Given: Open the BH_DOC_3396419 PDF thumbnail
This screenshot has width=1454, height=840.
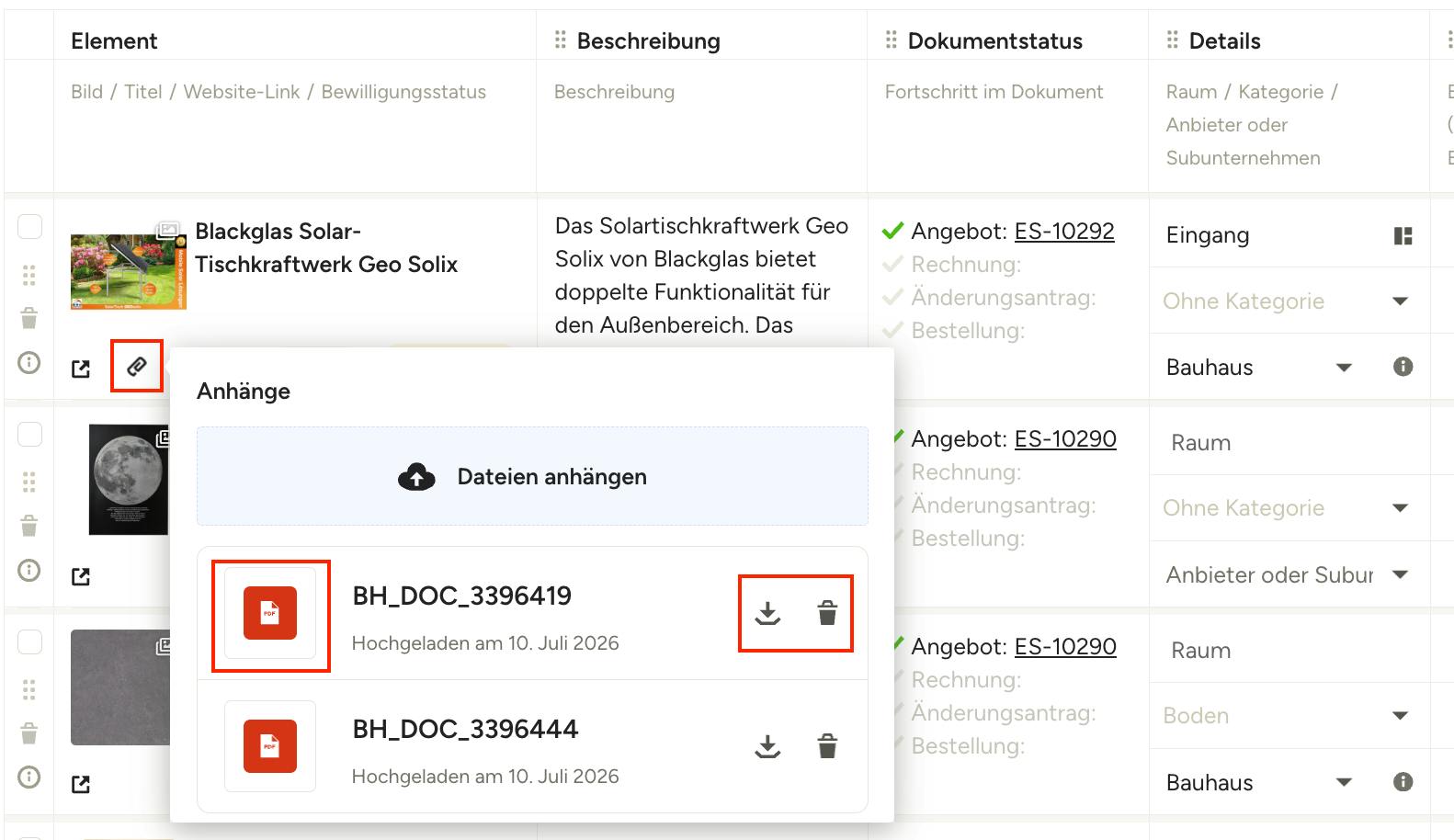Looking at the screenshot, I should click(270, 613).
